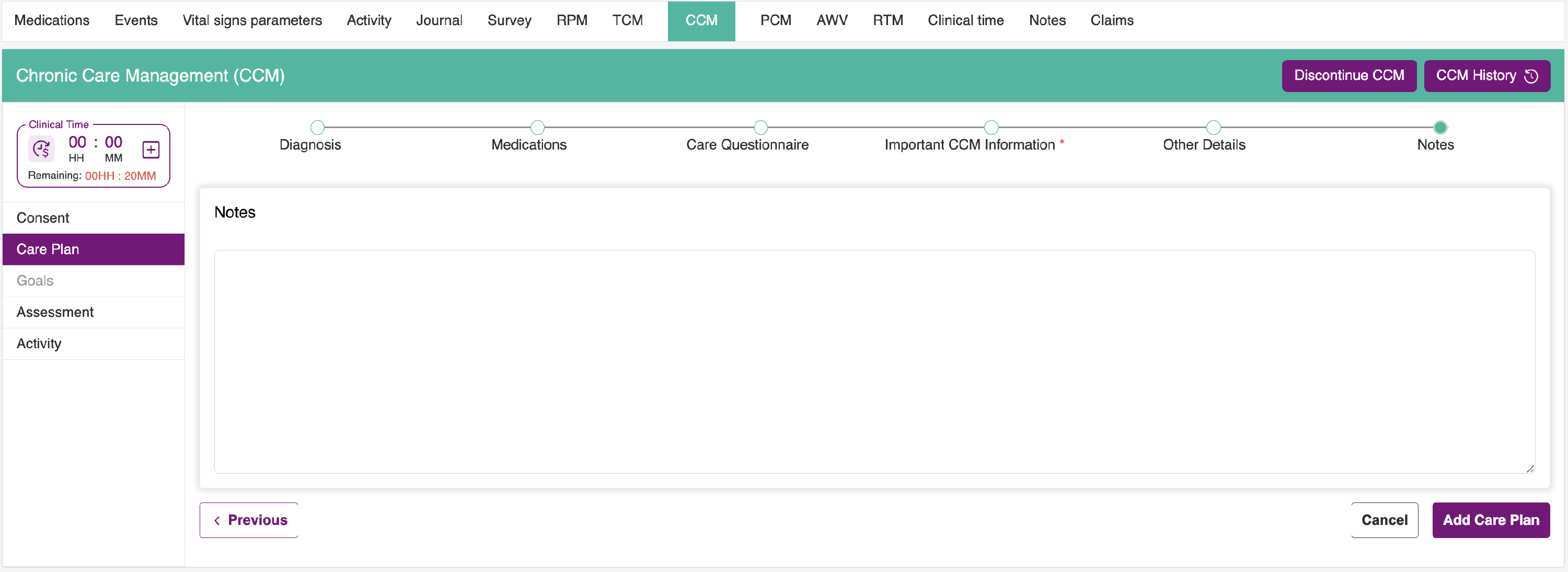Click the clinical time billing clock icon
This screenshot has width=1568, height=572.
(41, 148)
